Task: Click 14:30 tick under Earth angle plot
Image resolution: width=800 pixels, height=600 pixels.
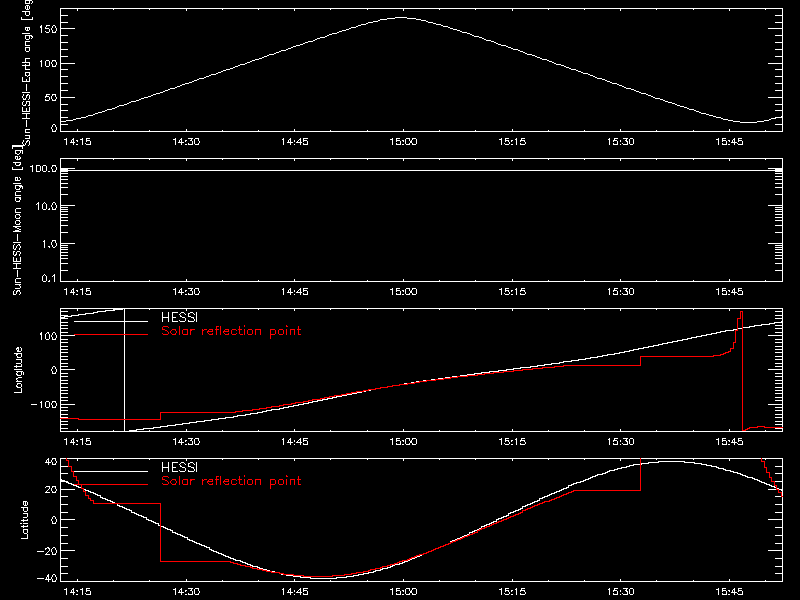Action: click(186, 142)
